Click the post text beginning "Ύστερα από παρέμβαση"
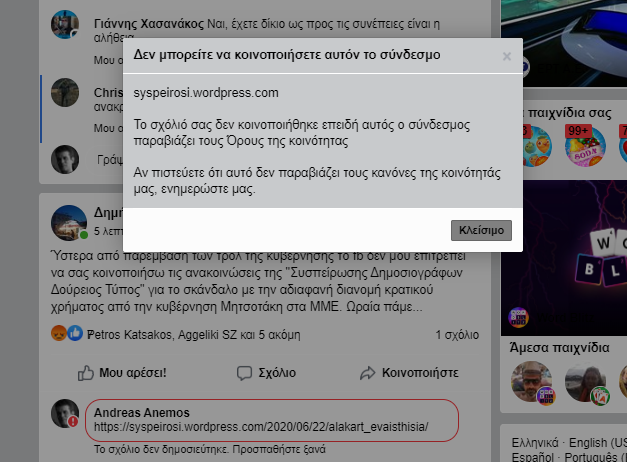Image resolution: width=627 pixels, height=462 pixels. click(x=258, y=281)
